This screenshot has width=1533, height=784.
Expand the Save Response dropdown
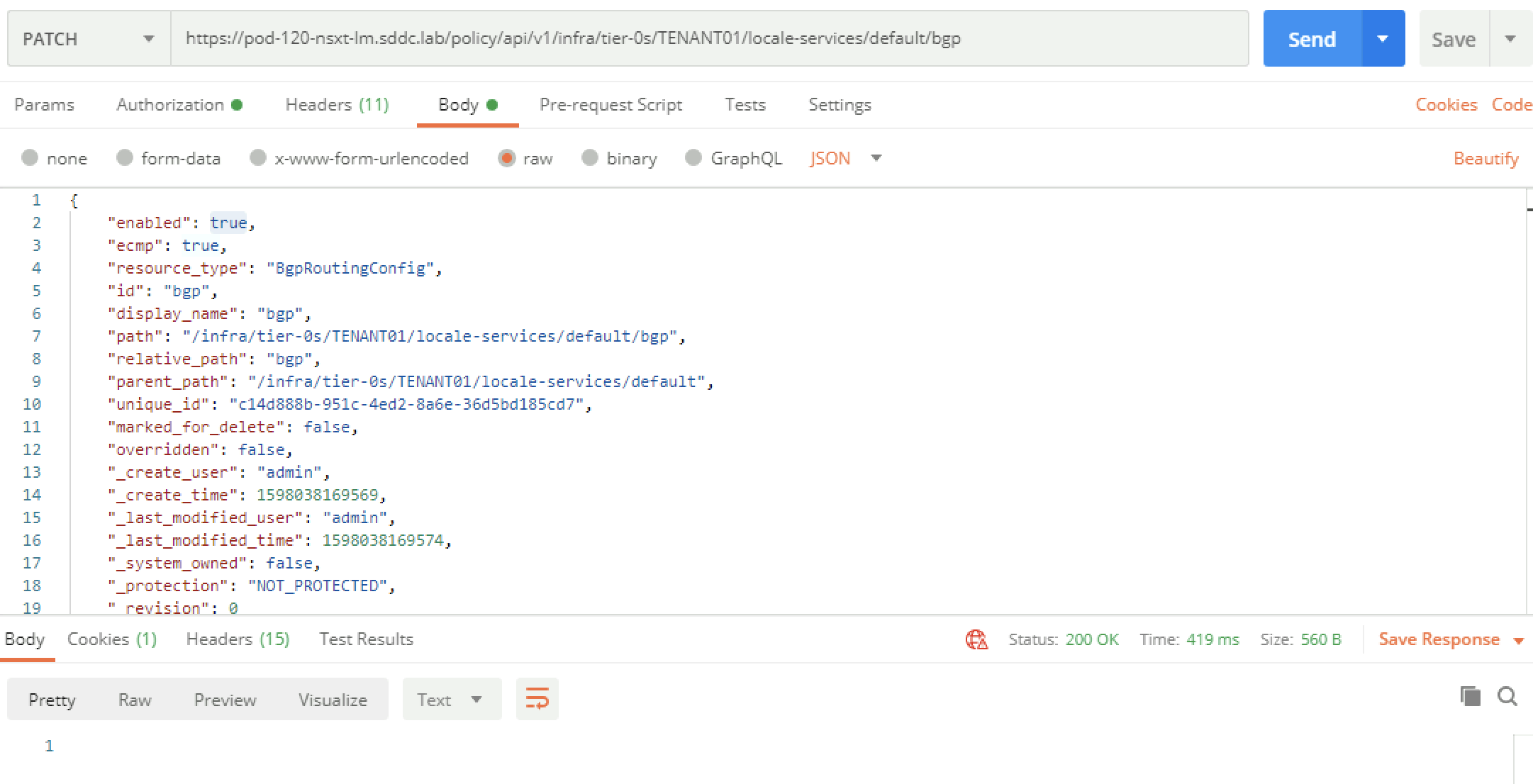(1518, 640)
